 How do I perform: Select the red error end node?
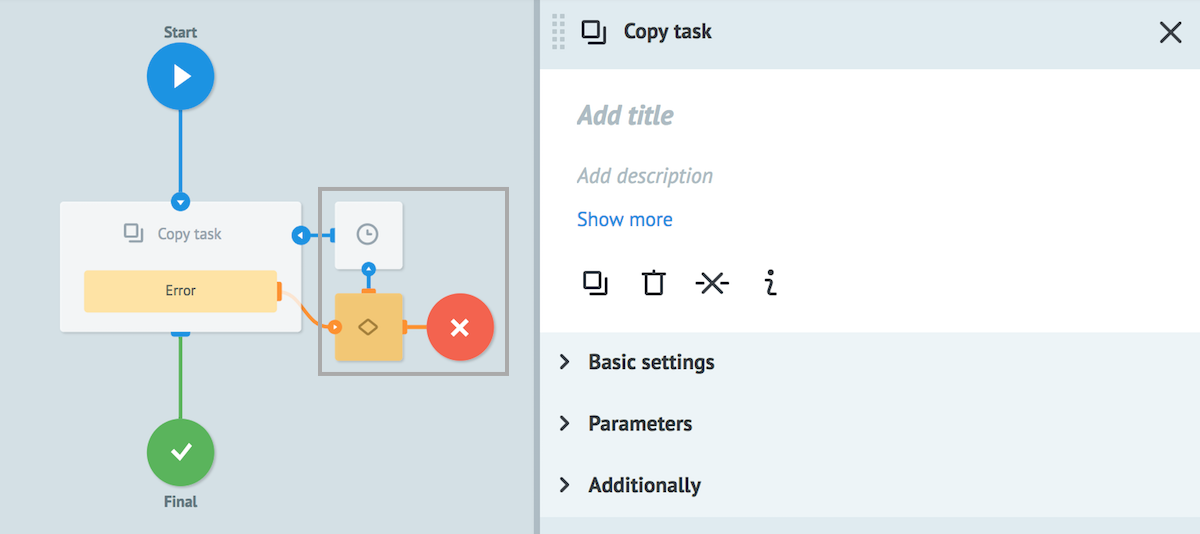pyautogui.click(x=460, y=327)
